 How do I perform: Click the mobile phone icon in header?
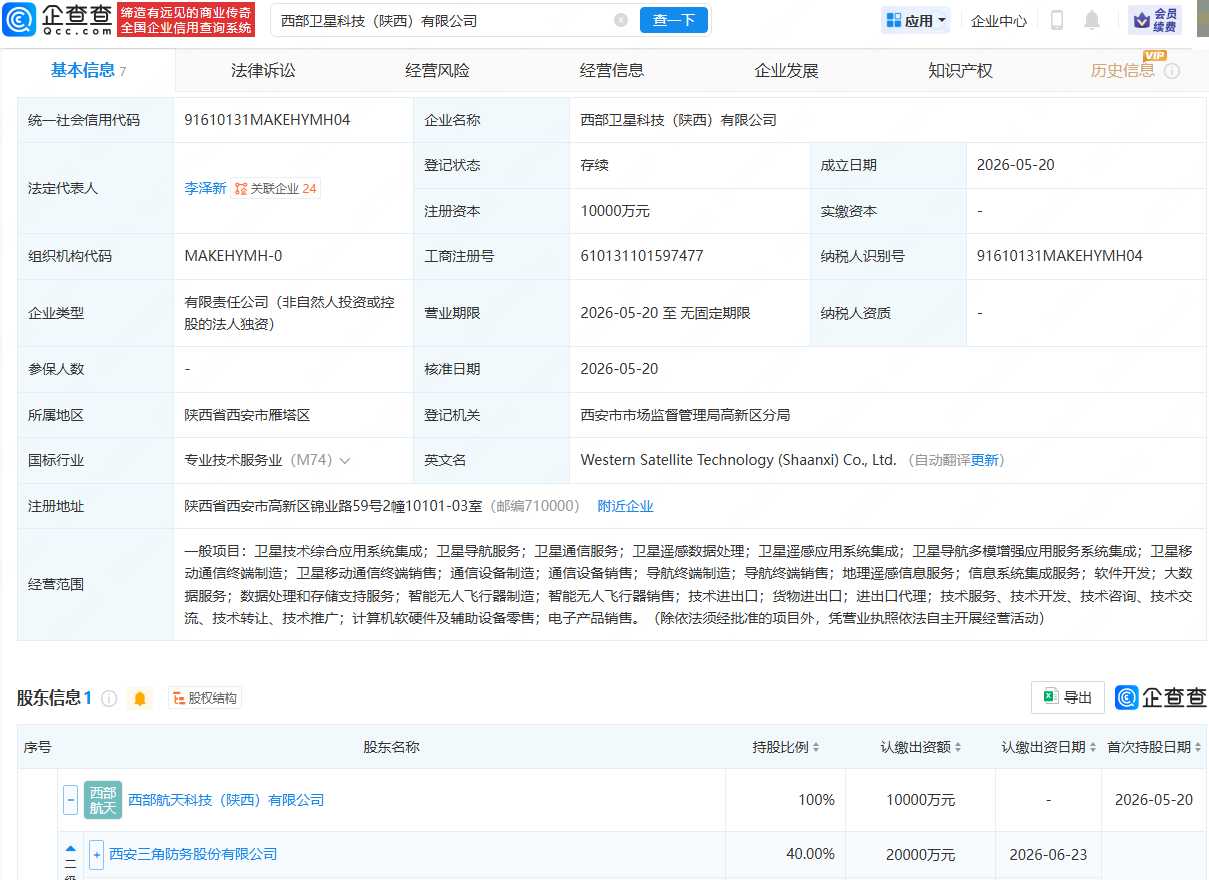(x=1057, y=20)
